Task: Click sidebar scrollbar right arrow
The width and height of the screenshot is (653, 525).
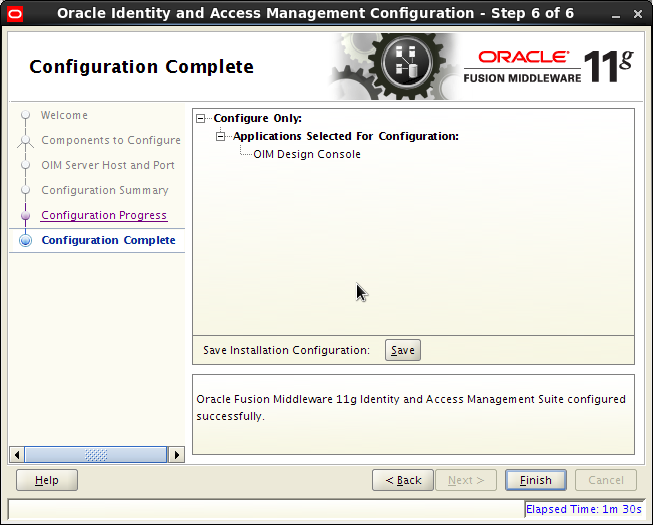Action: click(x=177, y=455)
